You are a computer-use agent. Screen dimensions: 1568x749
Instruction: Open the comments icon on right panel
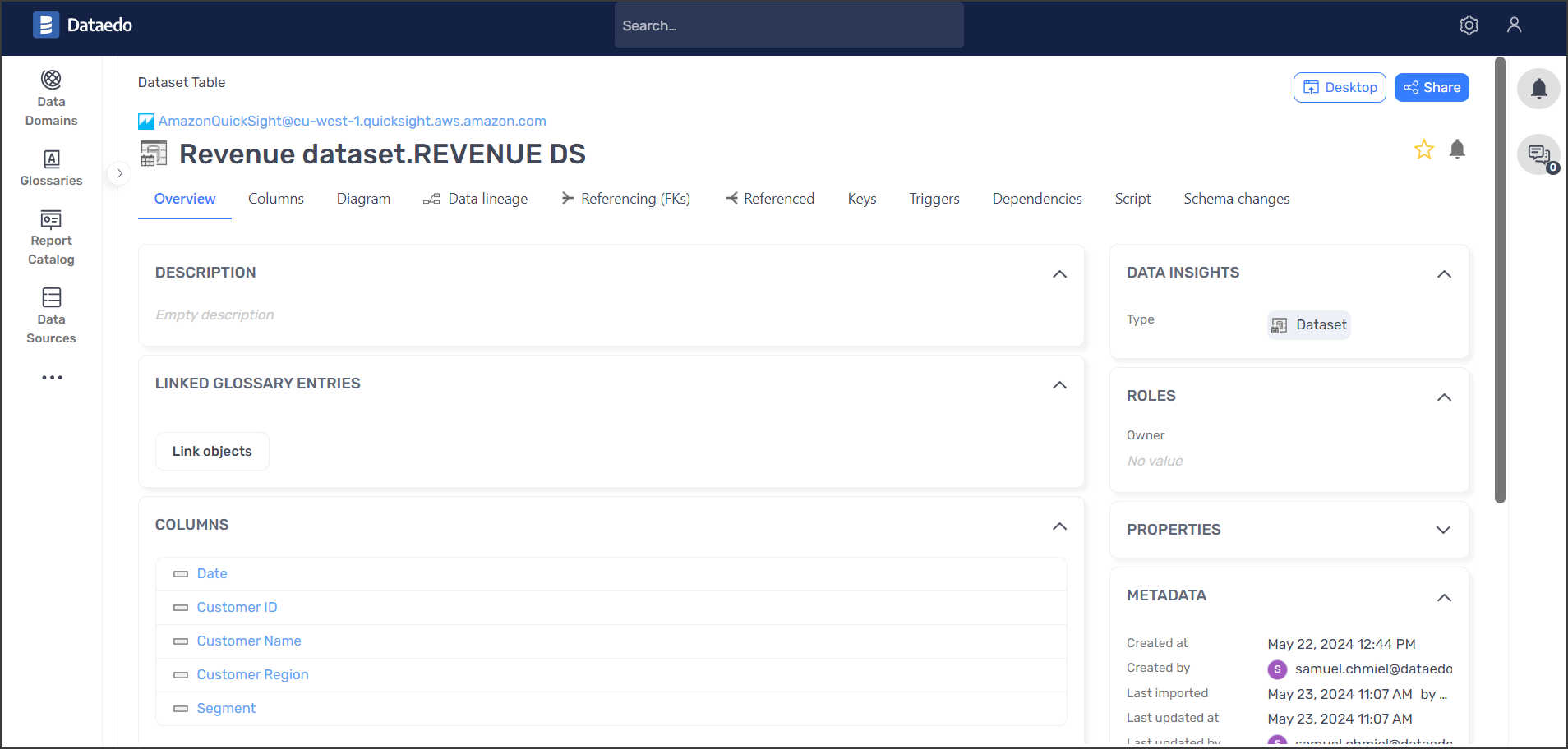tap(1539, 154)
